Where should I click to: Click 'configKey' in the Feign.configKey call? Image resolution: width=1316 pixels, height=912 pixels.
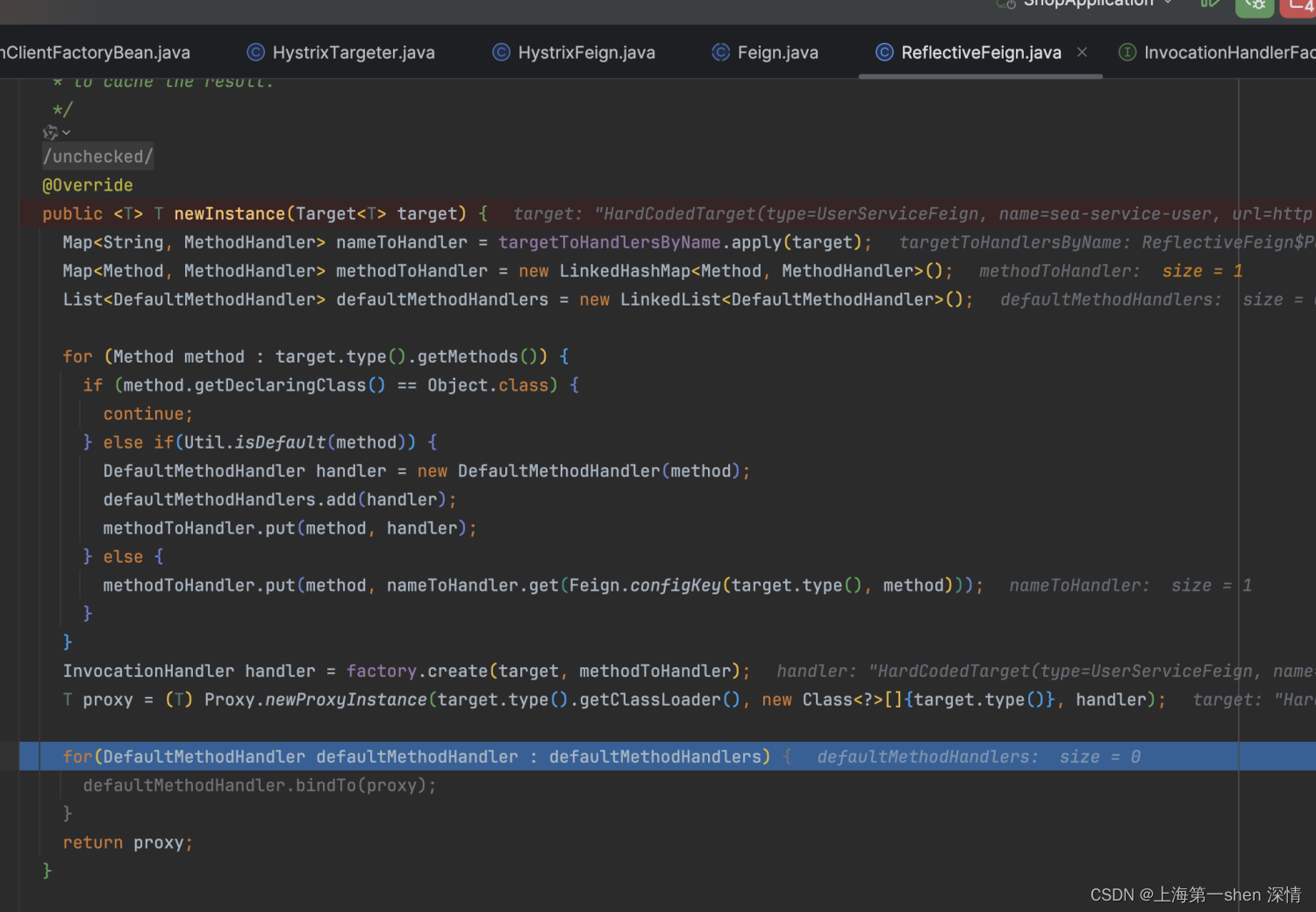coord(676,585)
